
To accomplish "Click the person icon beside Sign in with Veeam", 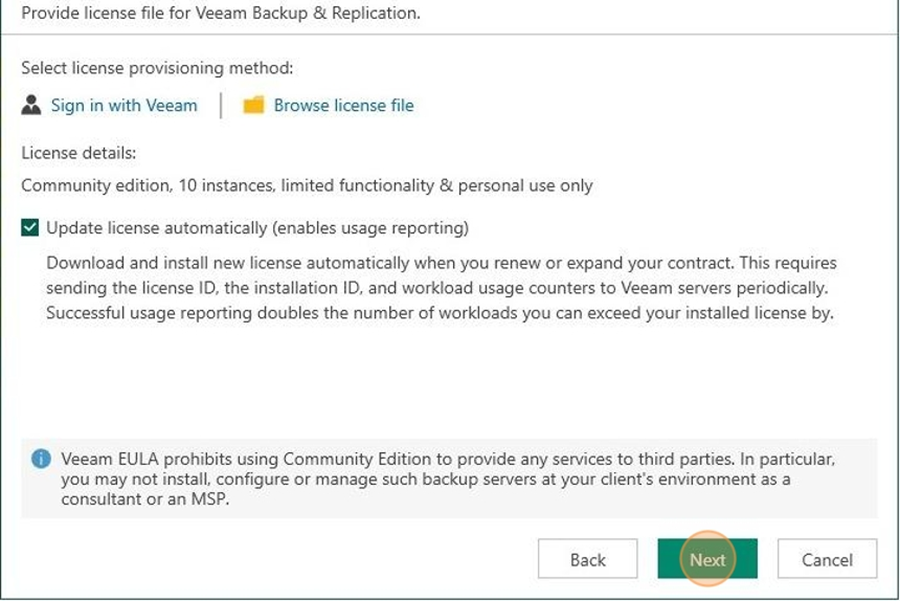I will tap(31, 105).
